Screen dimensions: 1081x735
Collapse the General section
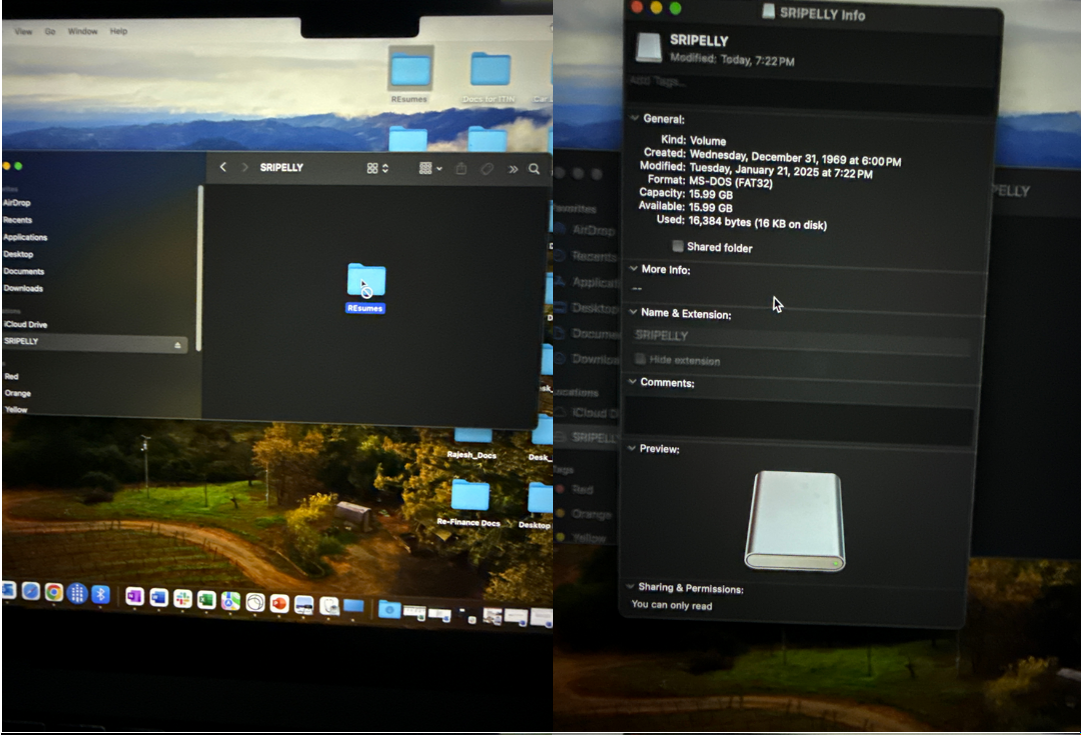(x=635, y=118)
